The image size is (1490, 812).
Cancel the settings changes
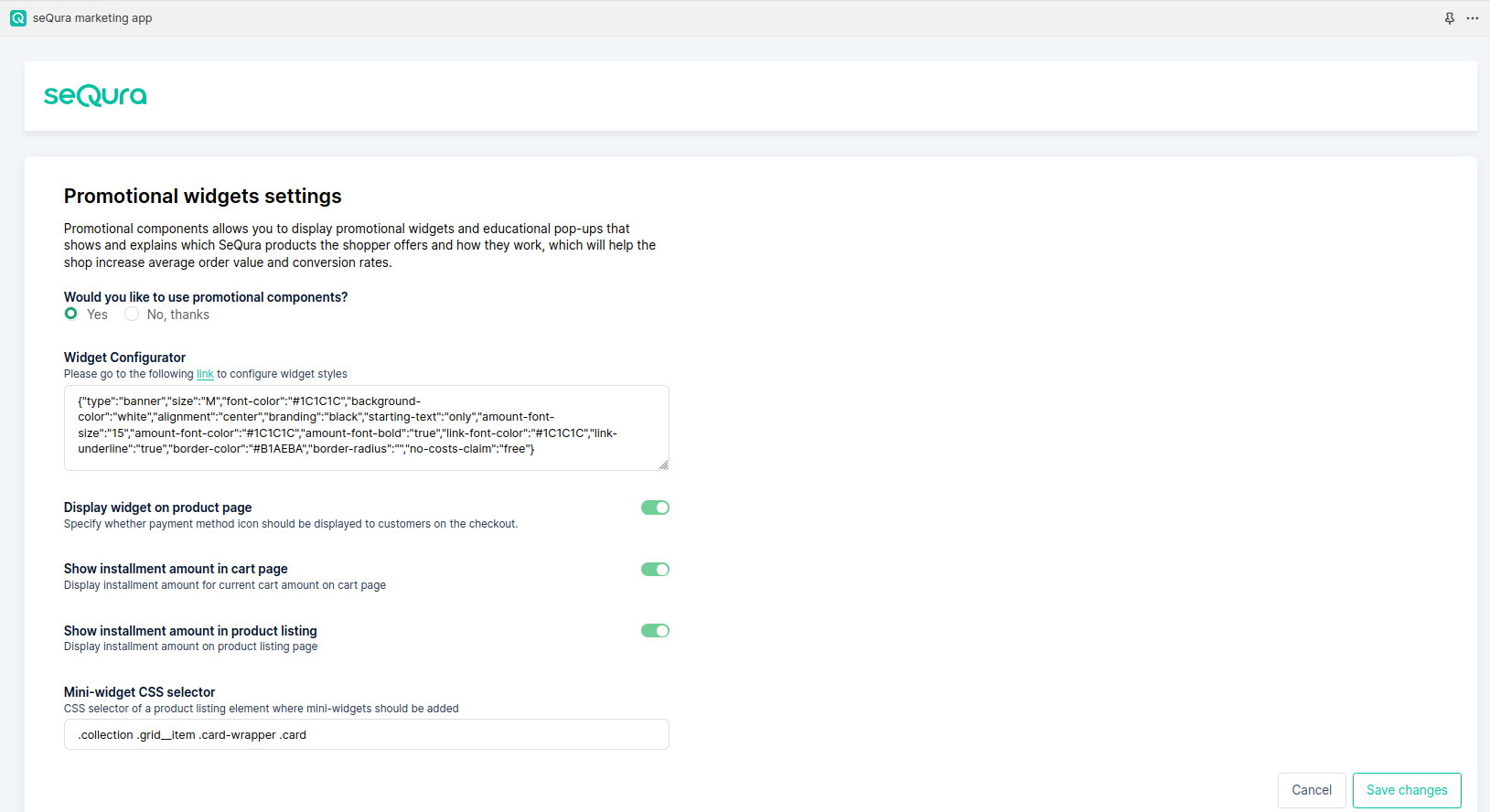(x=1312, y=790)
